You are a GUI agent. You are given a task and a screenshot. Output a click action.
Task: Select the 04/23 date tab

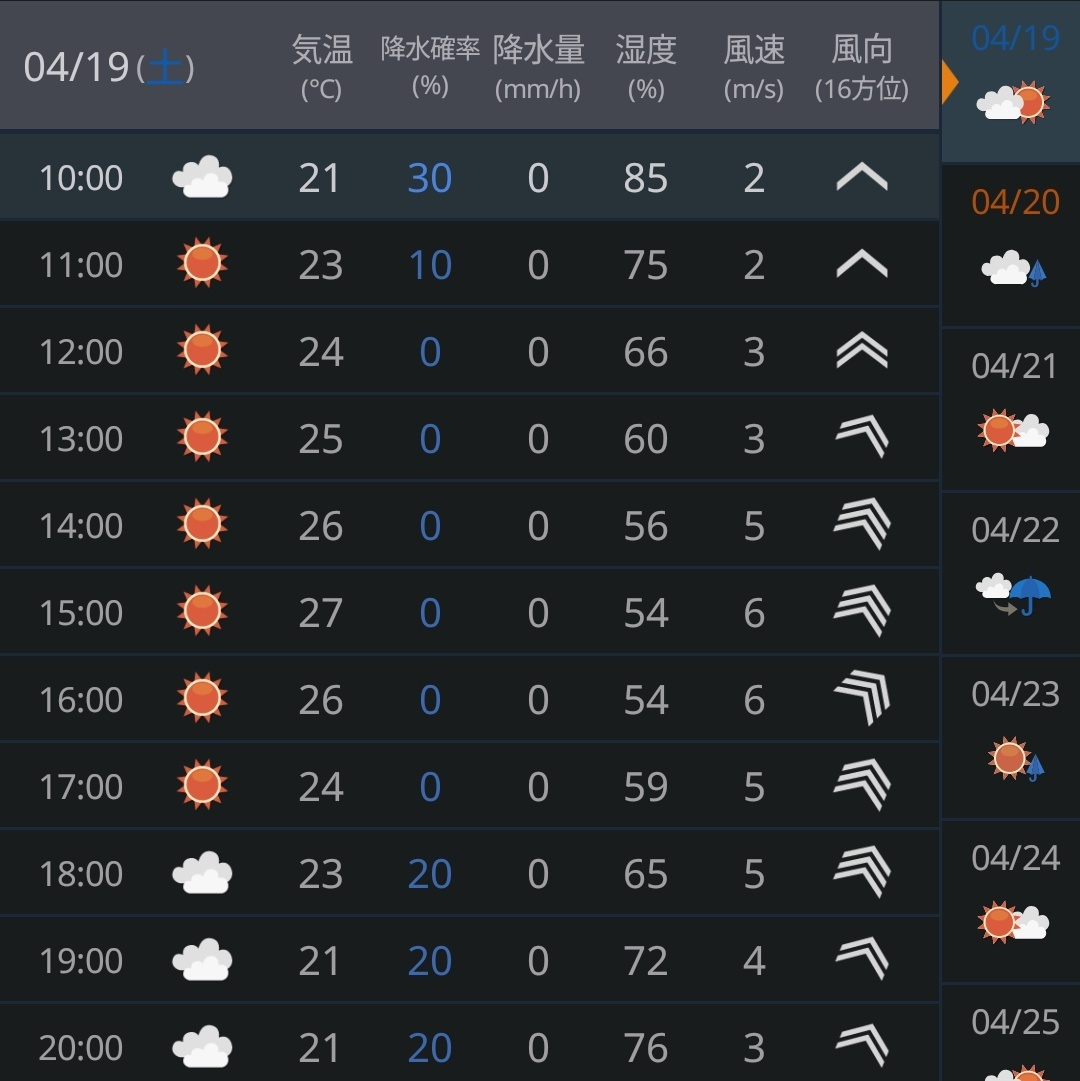click(x=1010, y=738)
